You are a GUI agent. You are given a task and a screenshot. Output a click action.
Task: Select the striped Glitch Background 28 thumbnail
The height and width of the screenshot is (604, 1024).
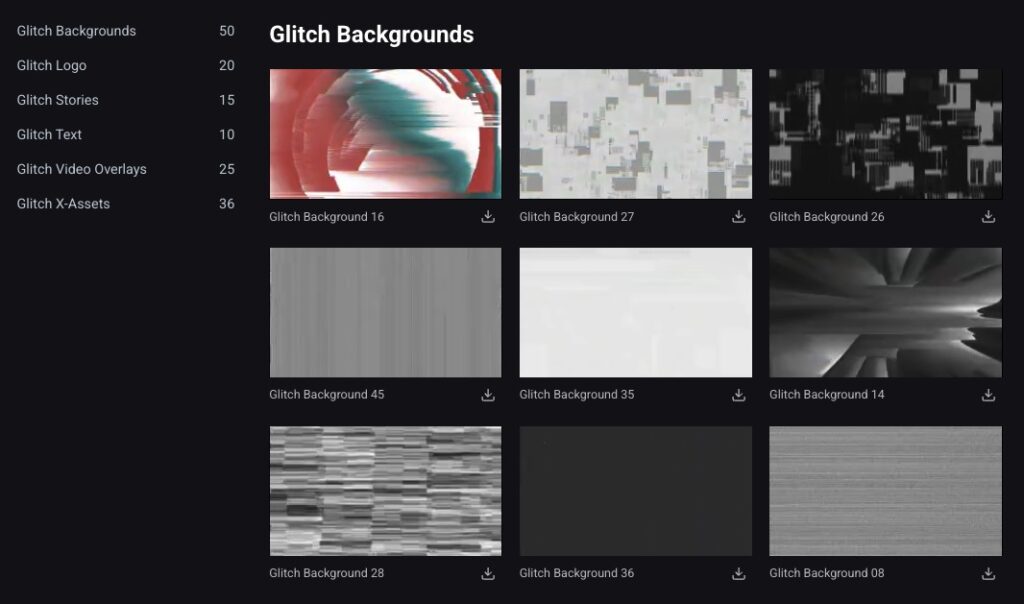[385, 491]
